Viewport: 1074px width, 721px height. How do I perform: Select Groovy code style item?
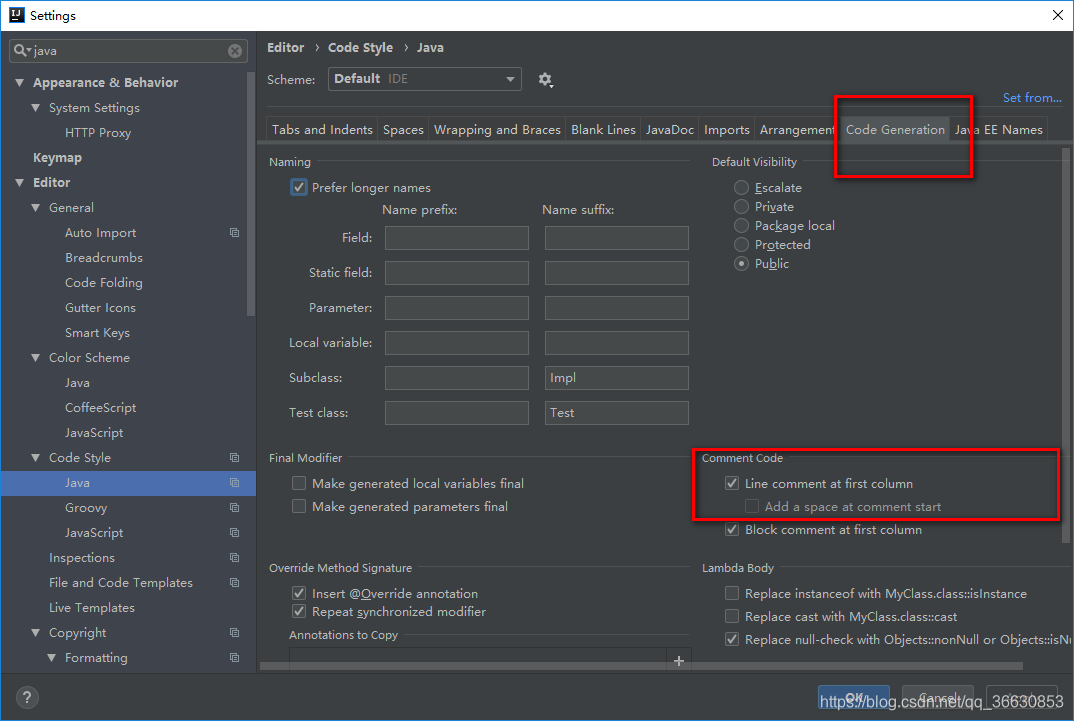click(86, 507)
